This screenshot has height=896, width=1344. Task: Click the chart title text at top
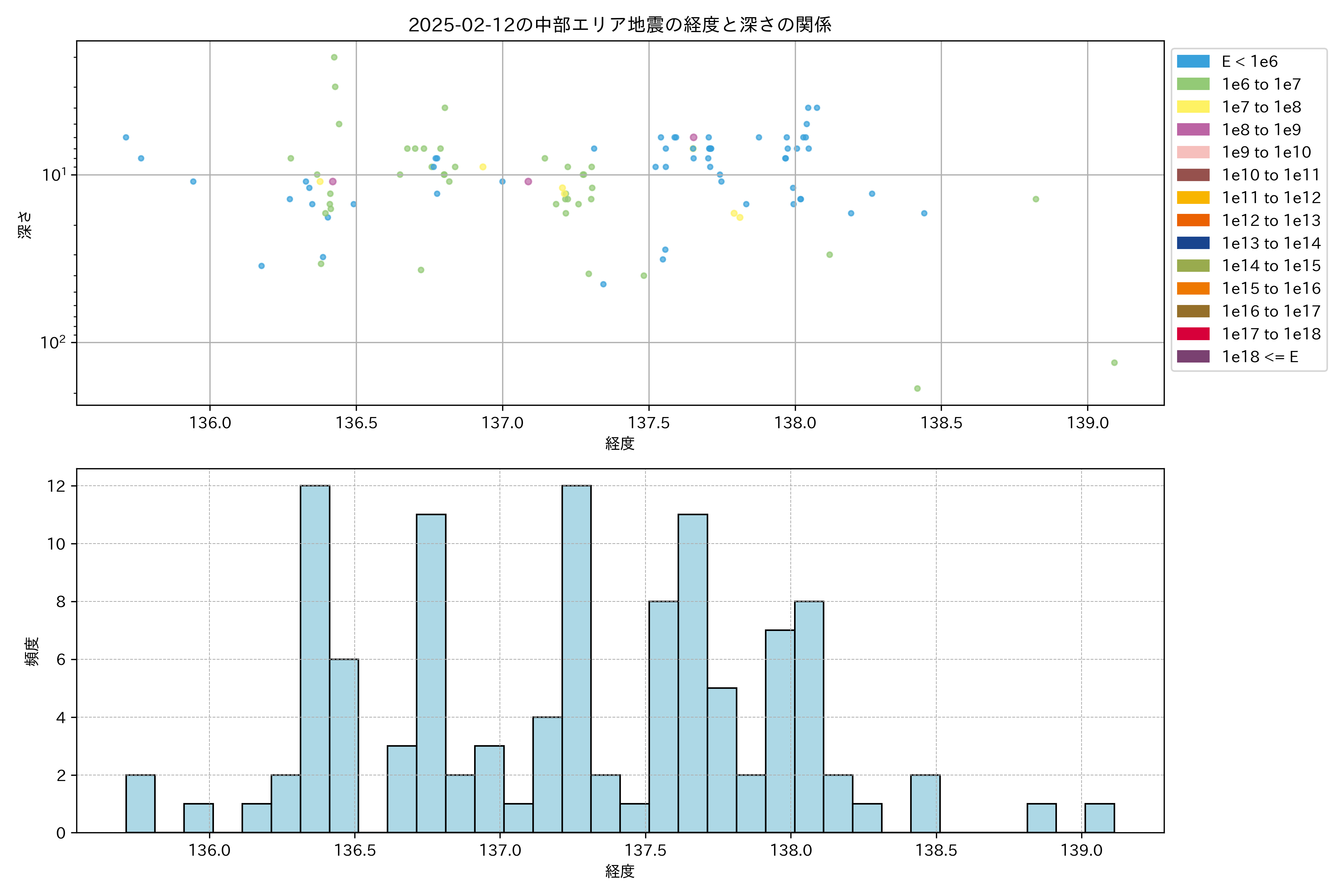pyautogui.click(x=619, y=25)
